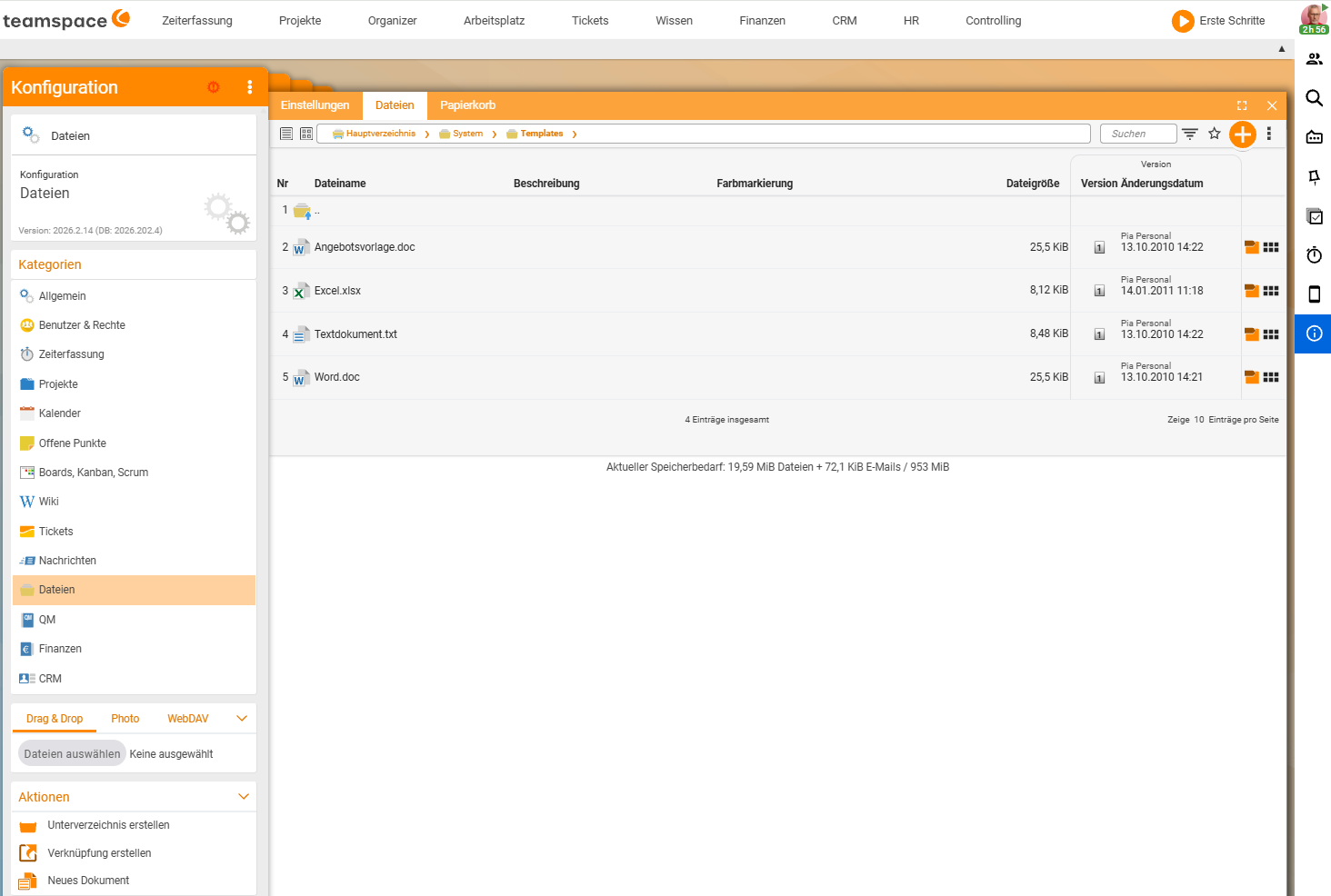Maximize the file panel fullscreen icon
Image resolution: width=1331 pixels, height=896 pixels.
coord(1242,105)
